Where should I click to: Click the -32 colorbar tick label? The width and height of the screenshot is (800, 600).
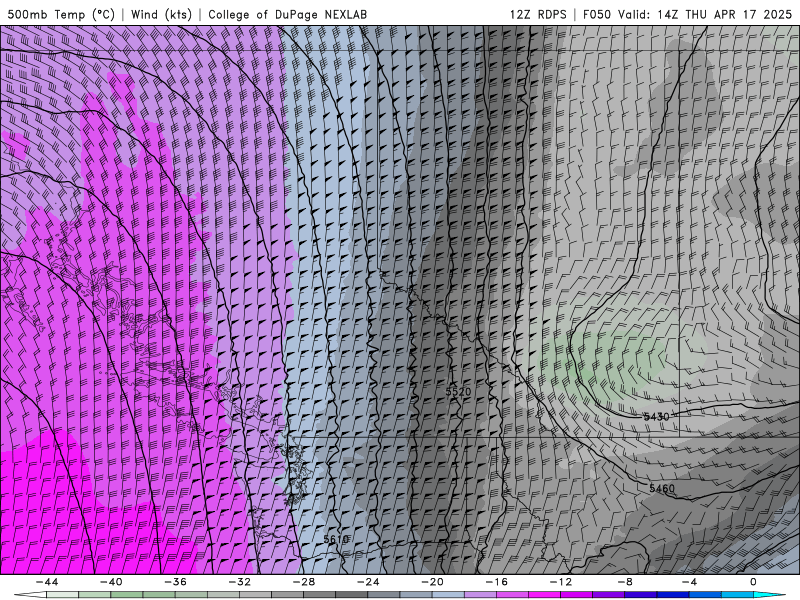tap(240, 582)
